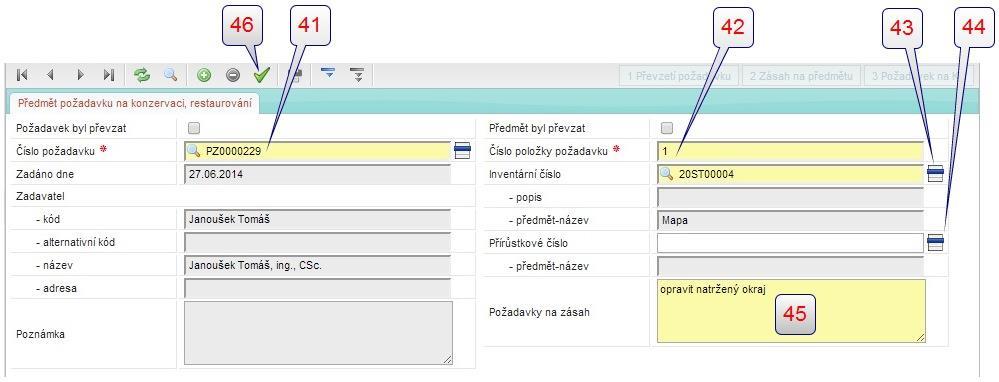
Task: Click the alternativní kód field
Action: click(317, 243)
